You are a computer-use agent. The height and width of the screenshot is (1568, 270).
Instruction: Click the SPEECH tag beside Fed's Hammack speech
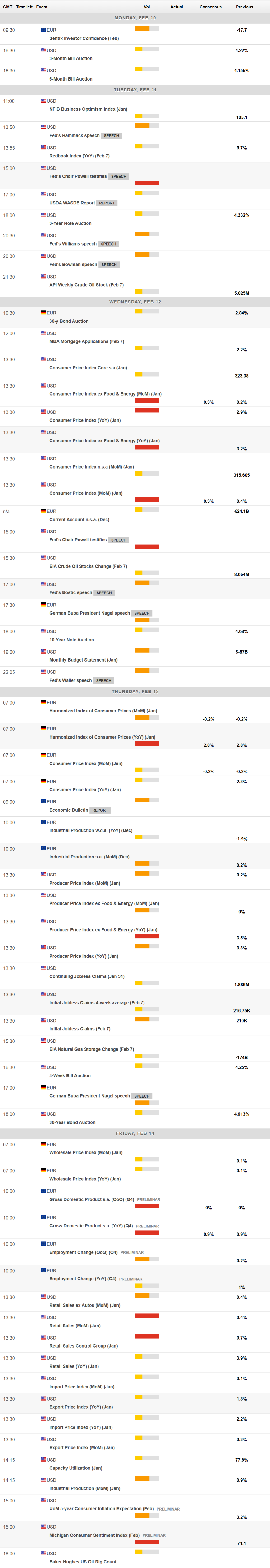click(x=111, y=136)
